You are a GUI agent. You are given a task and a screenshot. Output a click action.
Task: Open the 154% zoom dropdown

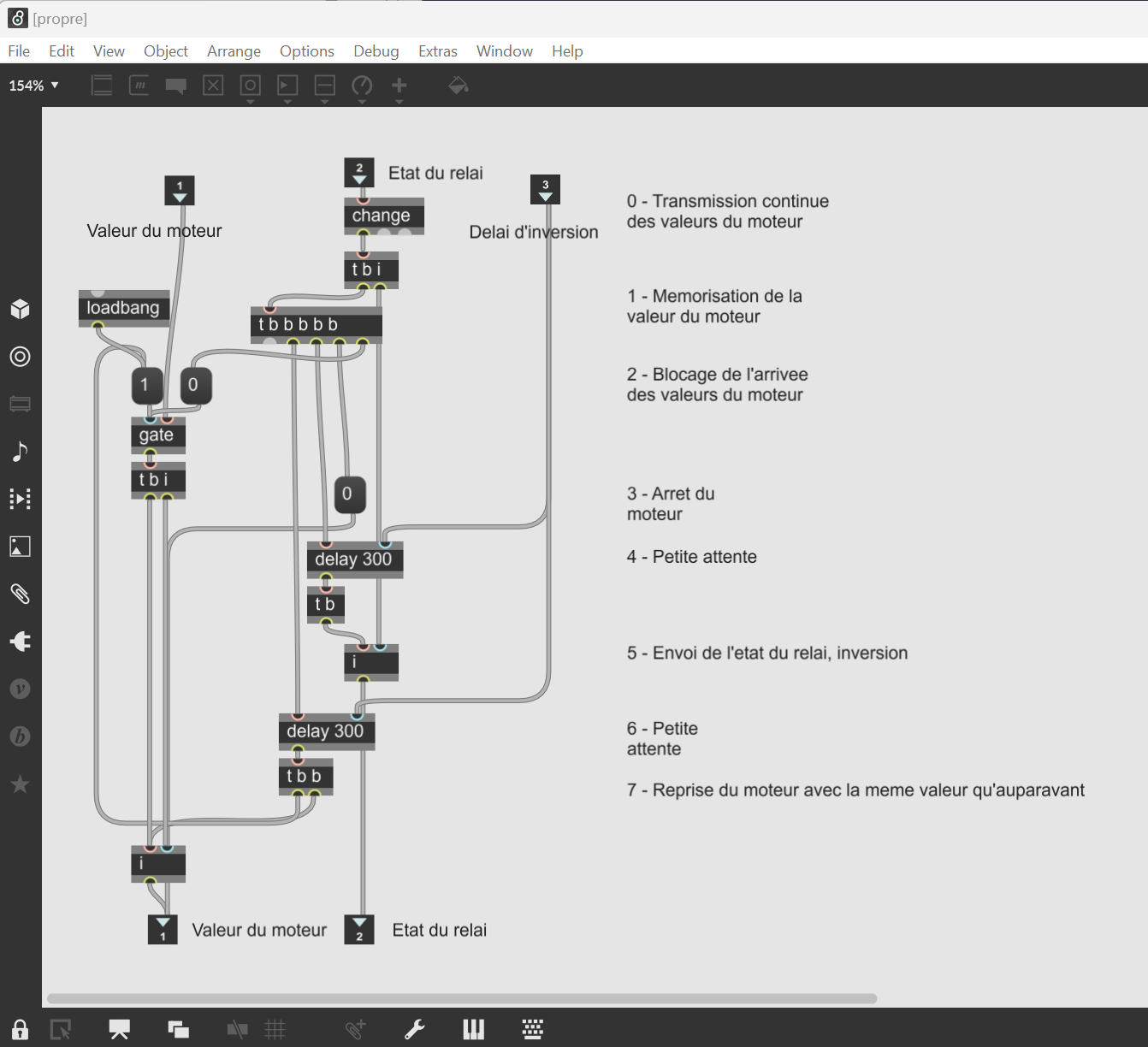(x=33, y=86)
